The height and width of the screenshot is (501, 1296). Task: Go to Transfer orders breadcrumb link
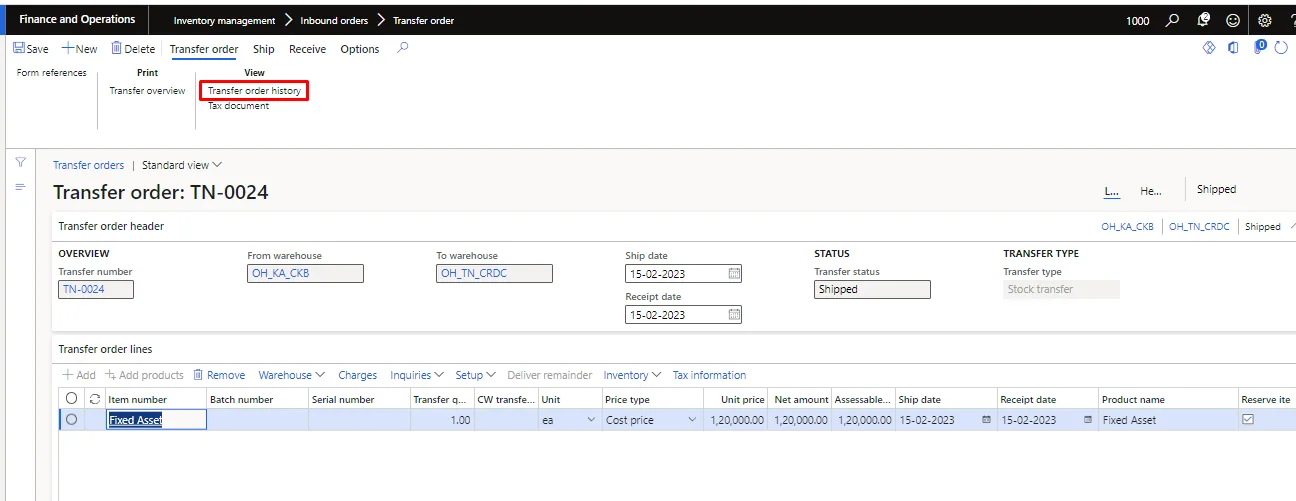click(89, 165)
